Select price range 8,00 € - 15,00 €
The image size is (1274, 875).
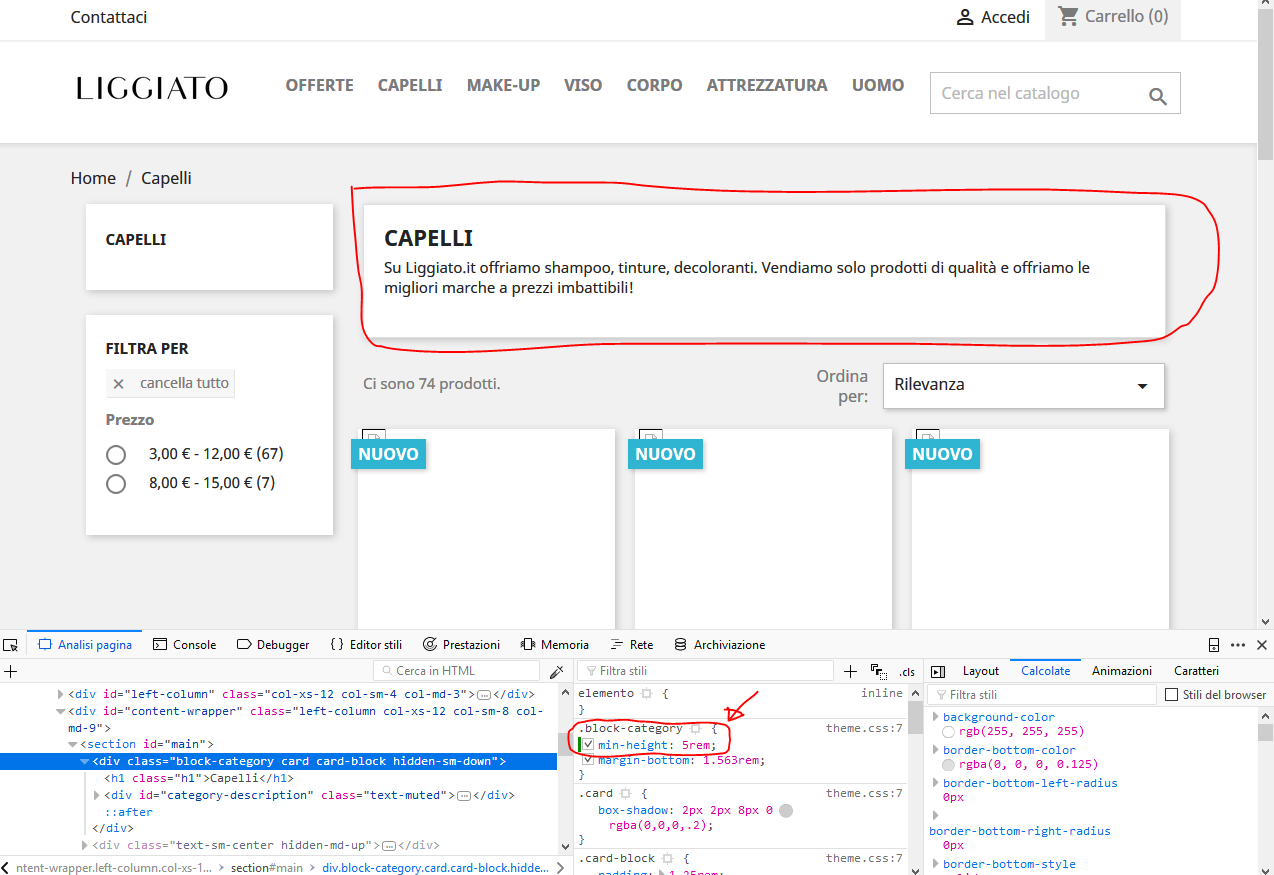(x=116, y=484)
